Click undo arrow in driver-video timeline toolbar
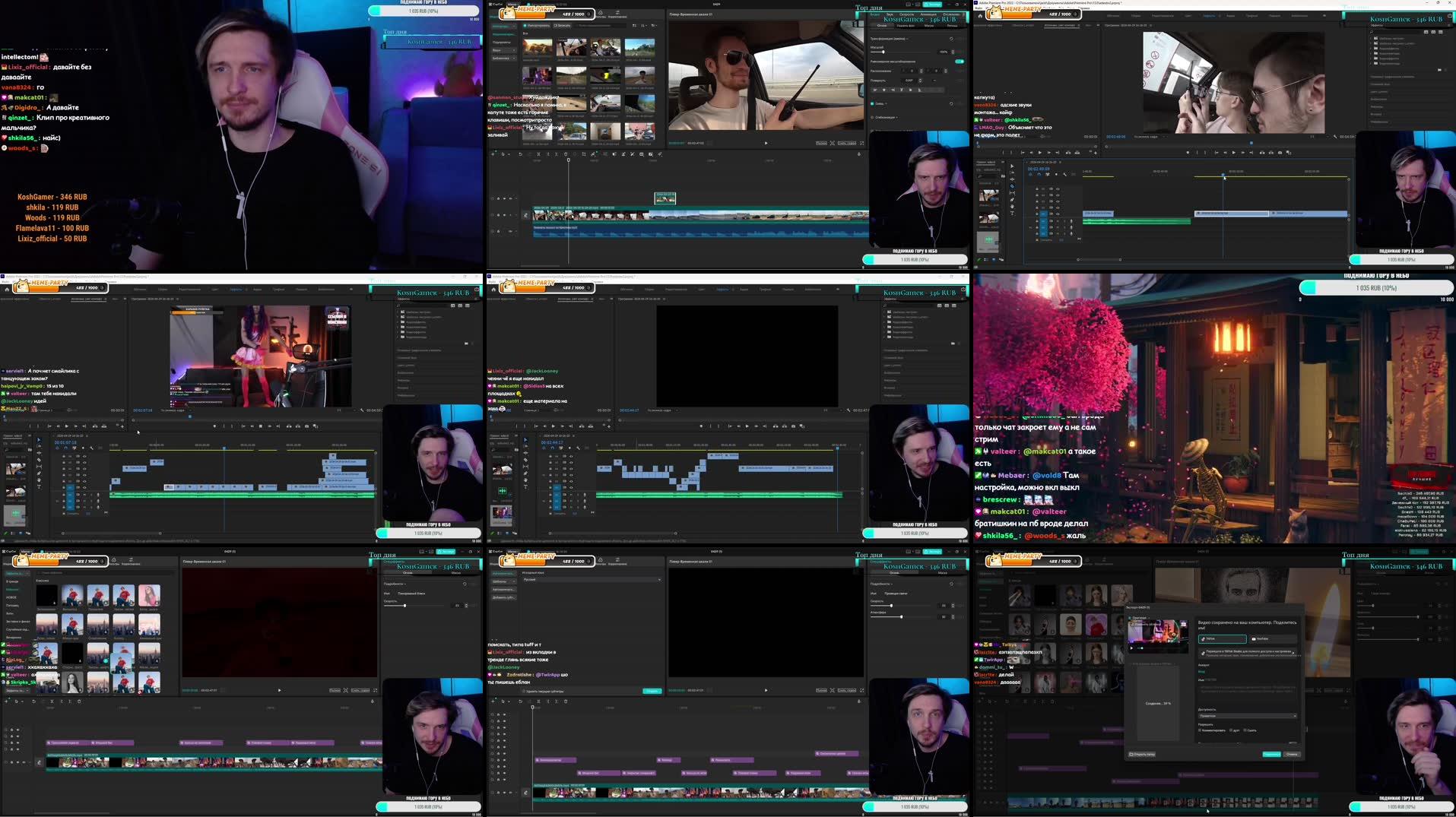The height and width of the screenshot is (817, 1456). click(x=520, y=154)
